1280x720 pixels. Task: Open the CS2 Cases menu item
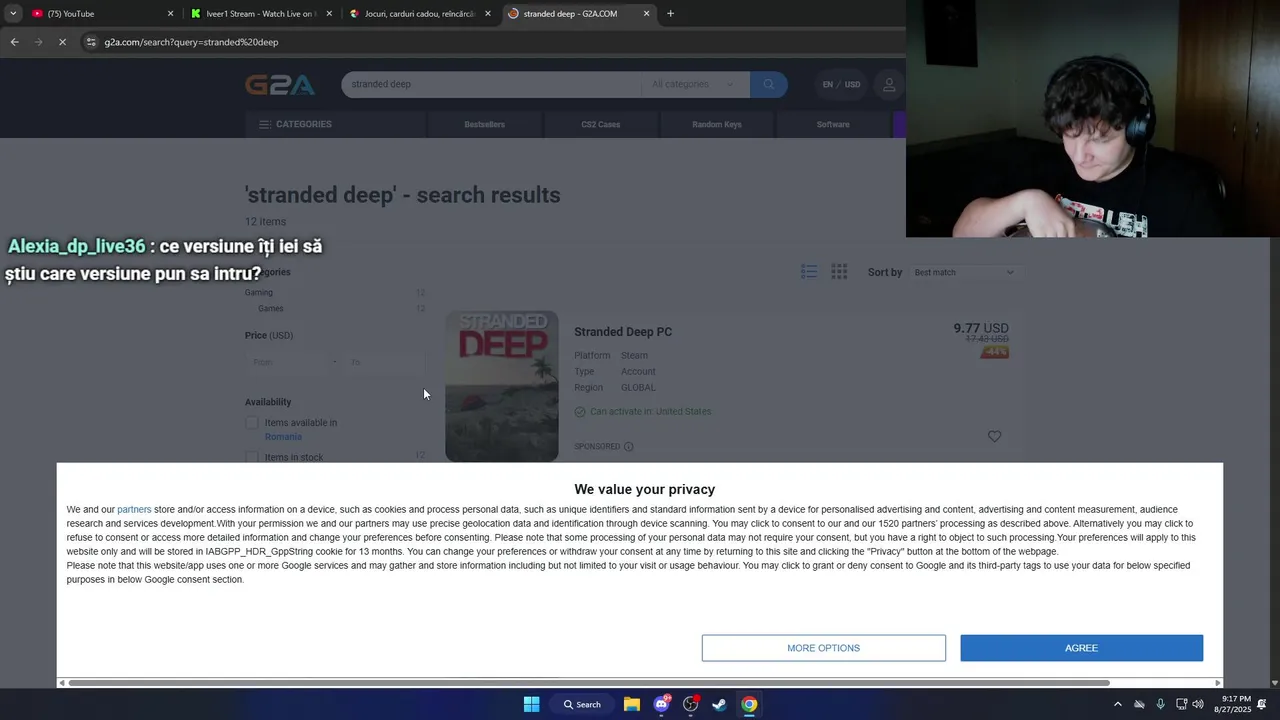pos(601,124)
